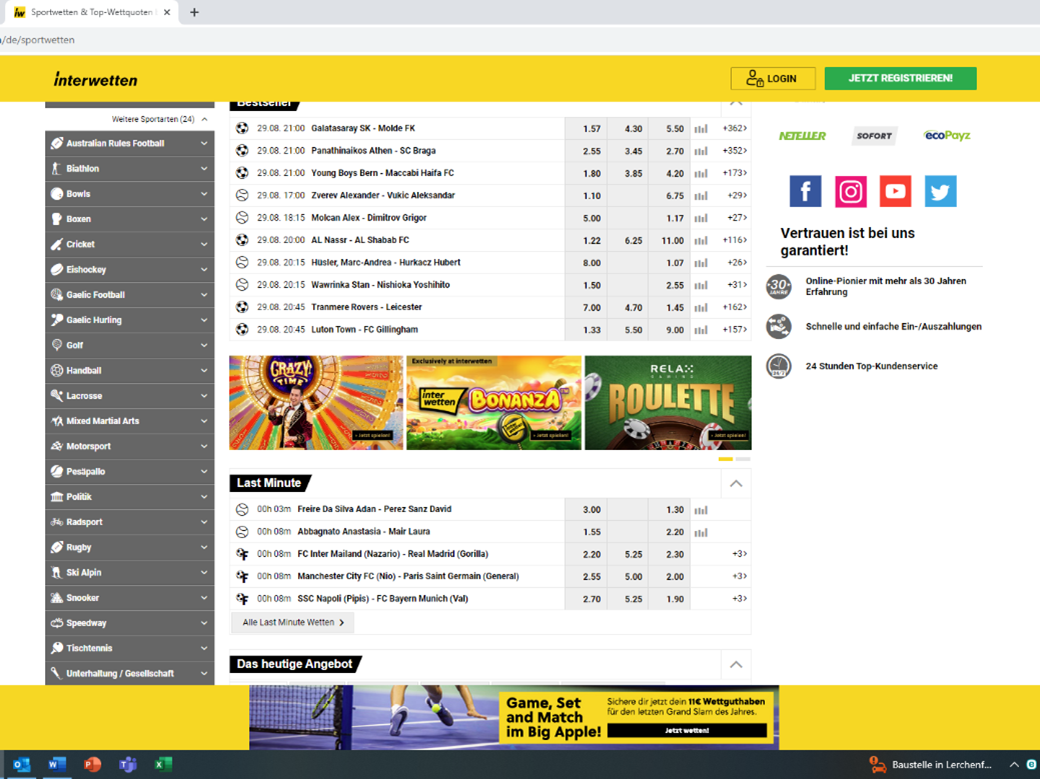Click stats icon for Luton Town match
The height and width of the screenshot is (779, 1040).
701,330
